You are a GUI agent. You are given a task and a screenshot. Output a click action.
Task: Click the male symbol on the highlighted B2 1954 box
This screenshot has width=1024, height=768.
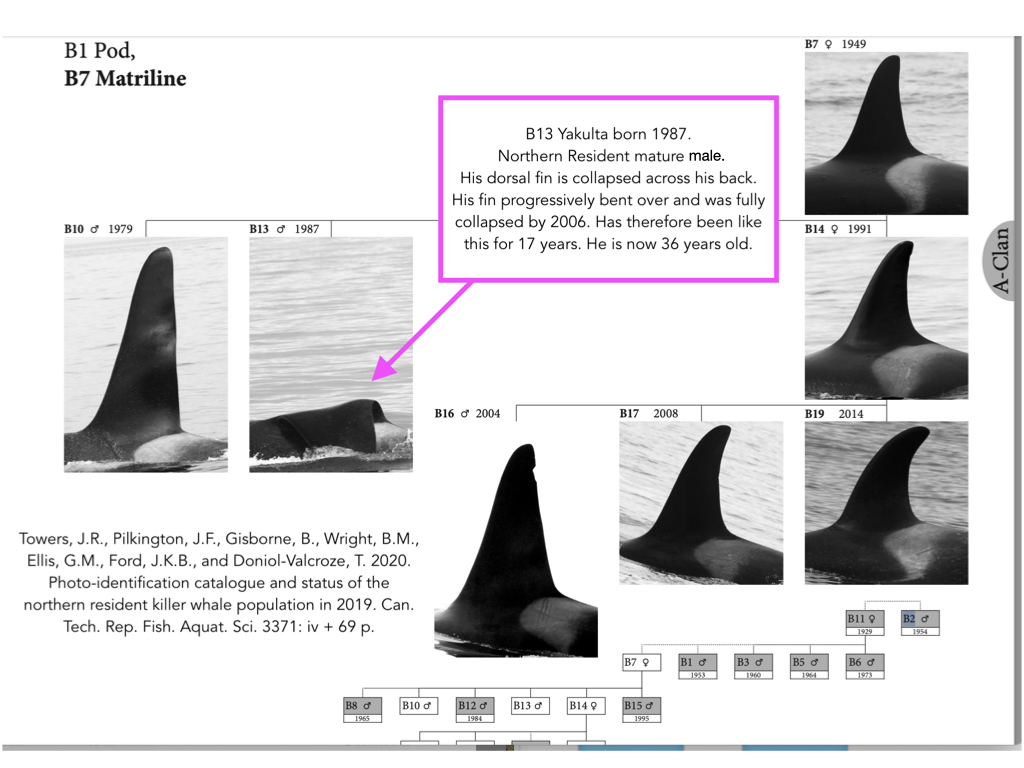[926, 619]
